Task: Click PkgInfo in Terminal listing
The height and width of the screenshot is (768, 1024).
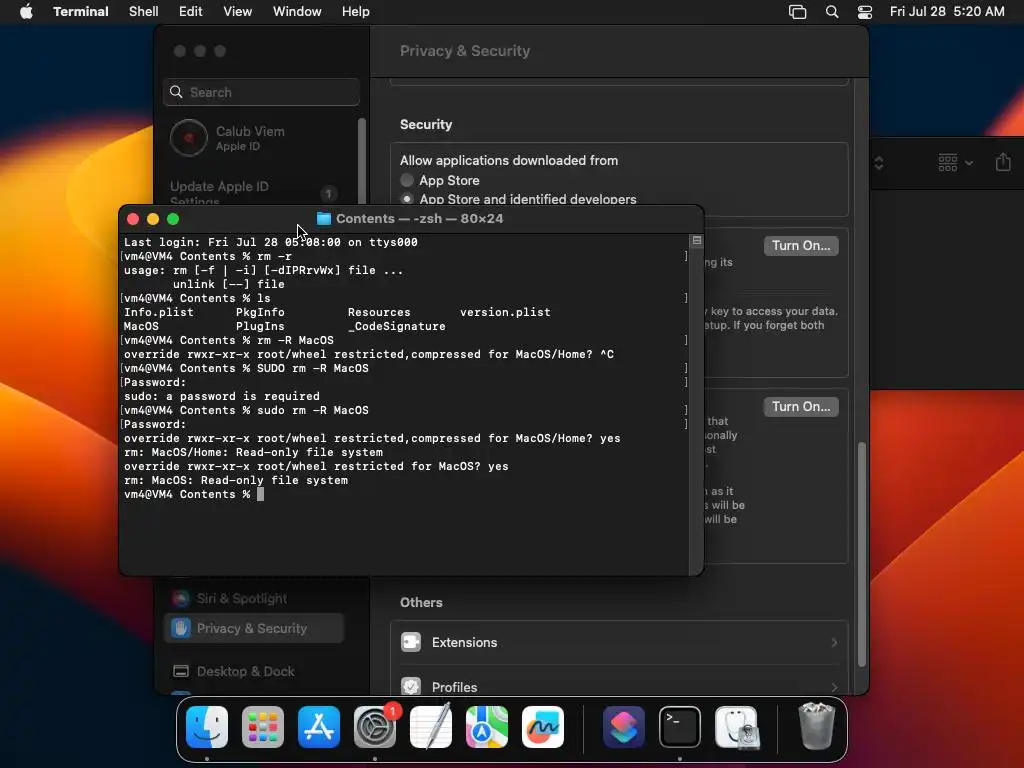Action: pos(260,312)
